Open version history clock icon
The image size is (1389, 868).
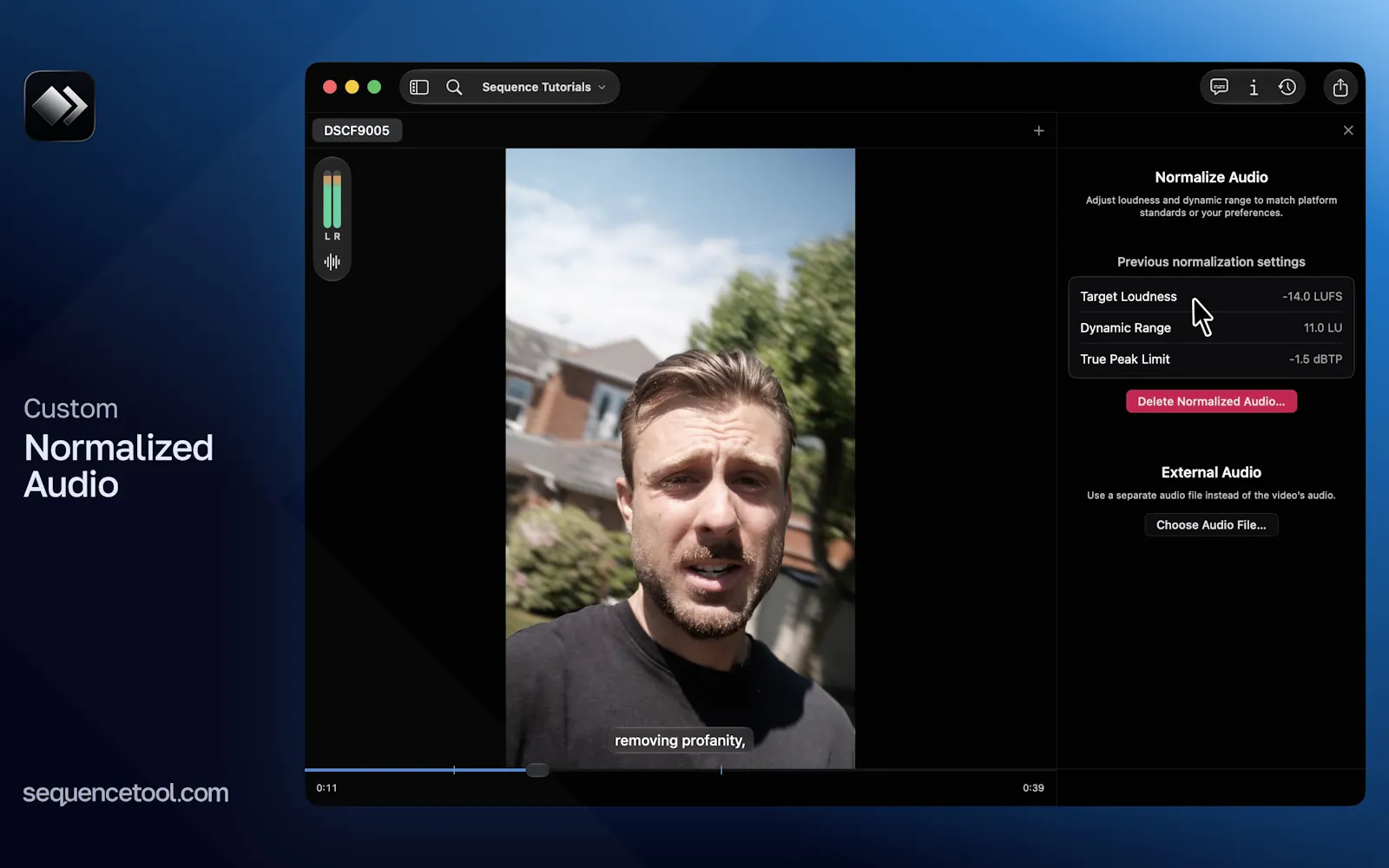pos(1287,87)
